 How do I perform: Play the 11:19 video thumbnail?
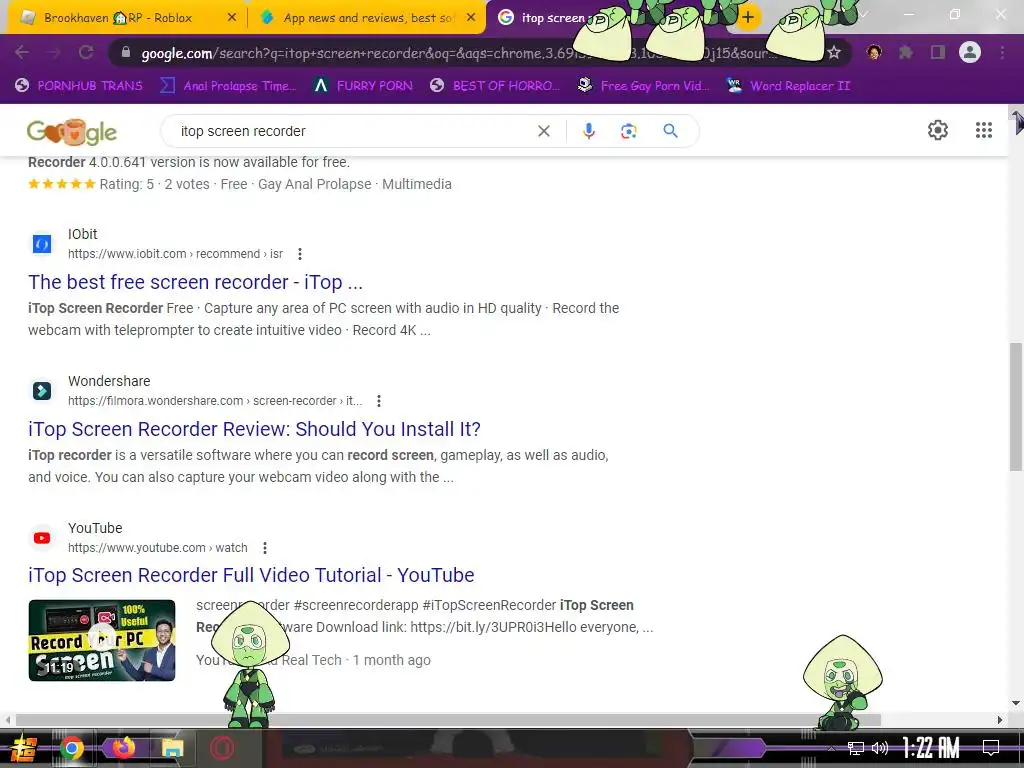(x=102, y=640)
